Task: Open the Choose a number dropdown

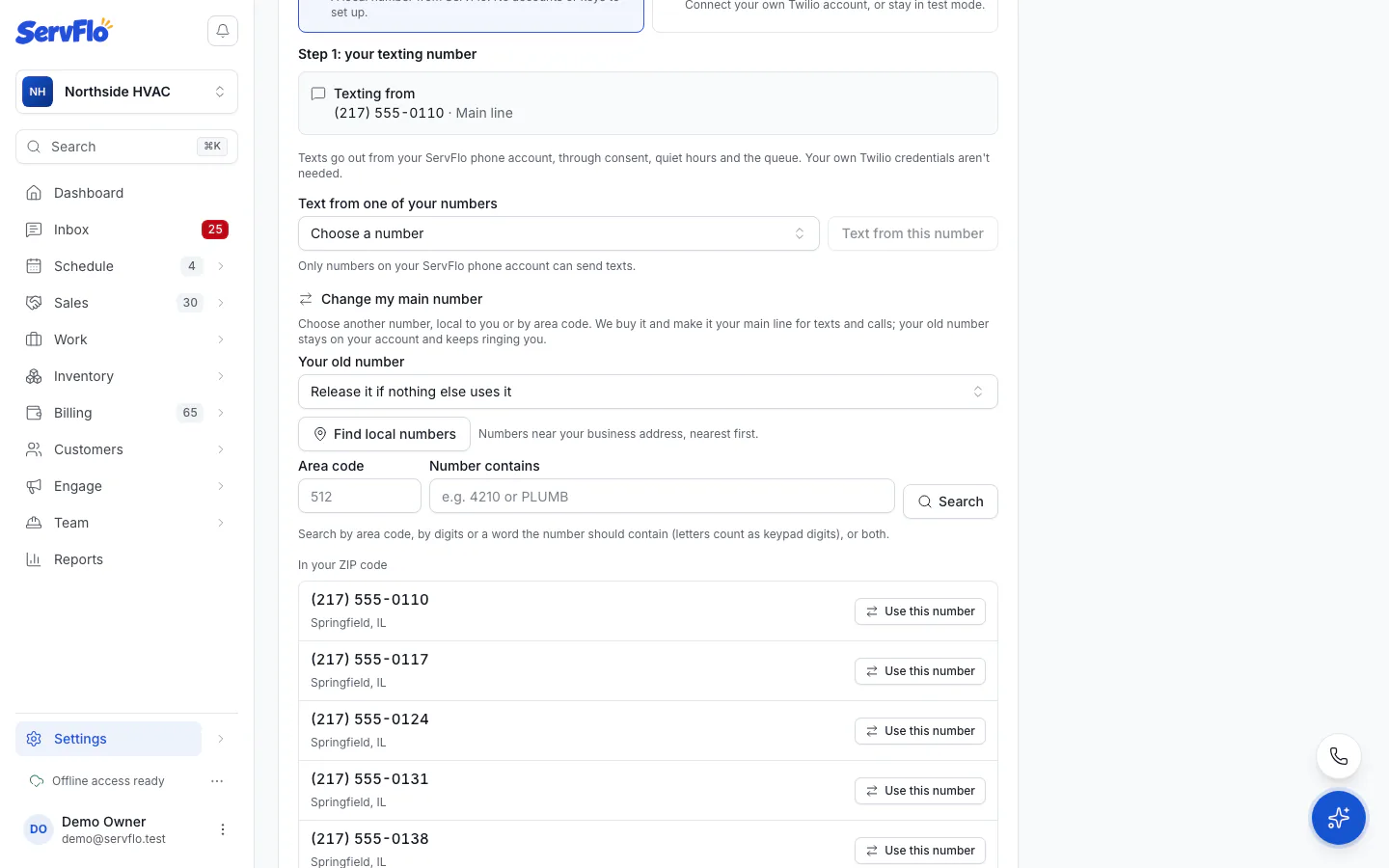Action: point(558,233)
